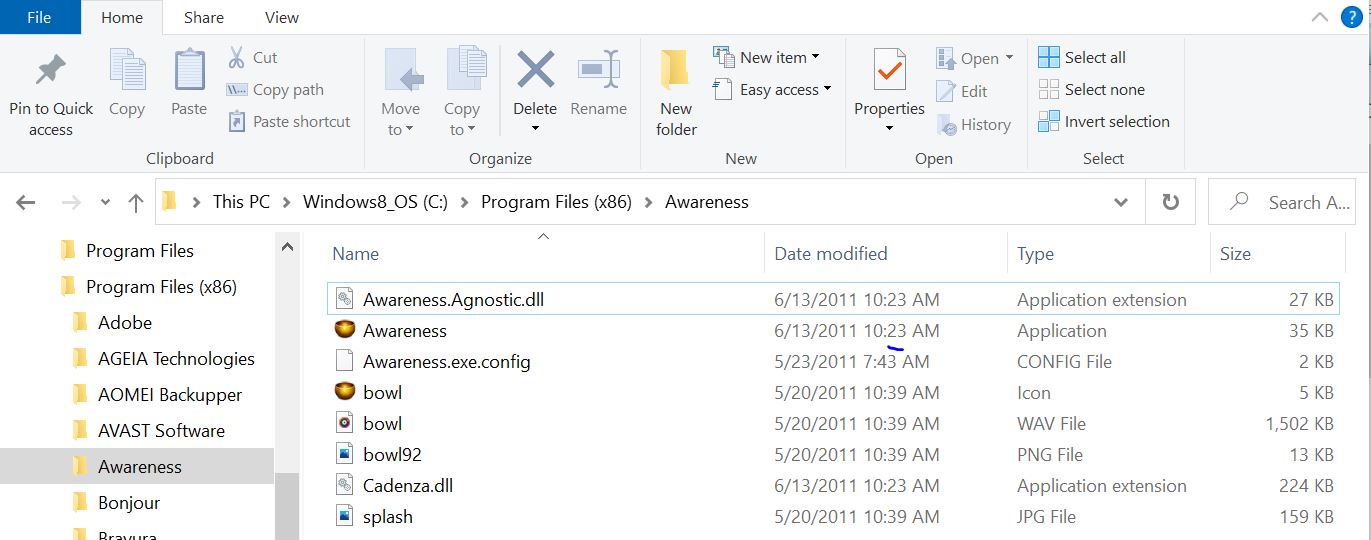
Task: Select Awareness folder in navigation tree
Action: tap(139, 467)
